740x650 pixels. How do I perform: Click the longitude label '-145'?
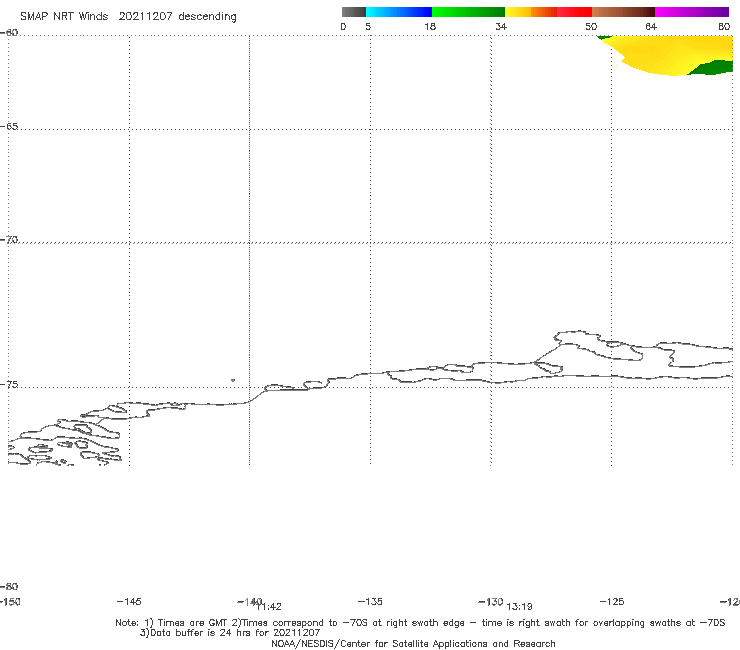[x=128, y=601]
